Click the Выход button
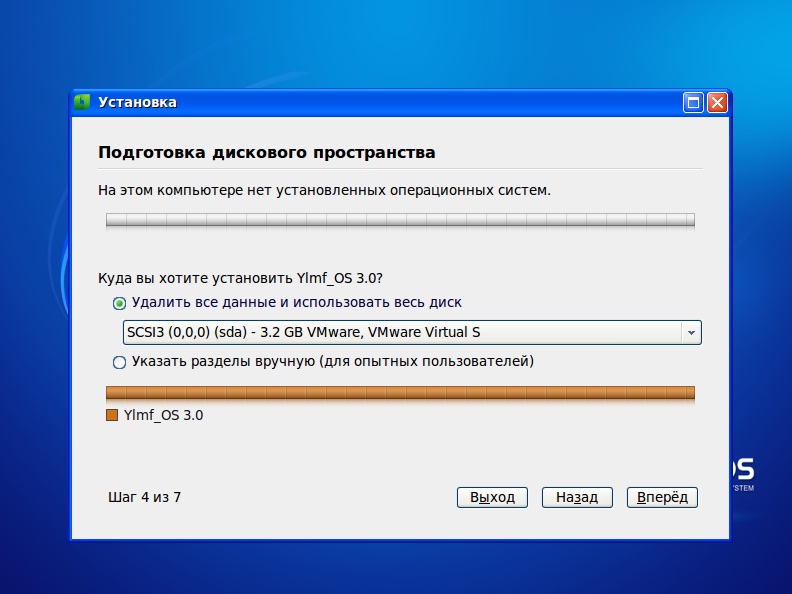 point(492,498)
